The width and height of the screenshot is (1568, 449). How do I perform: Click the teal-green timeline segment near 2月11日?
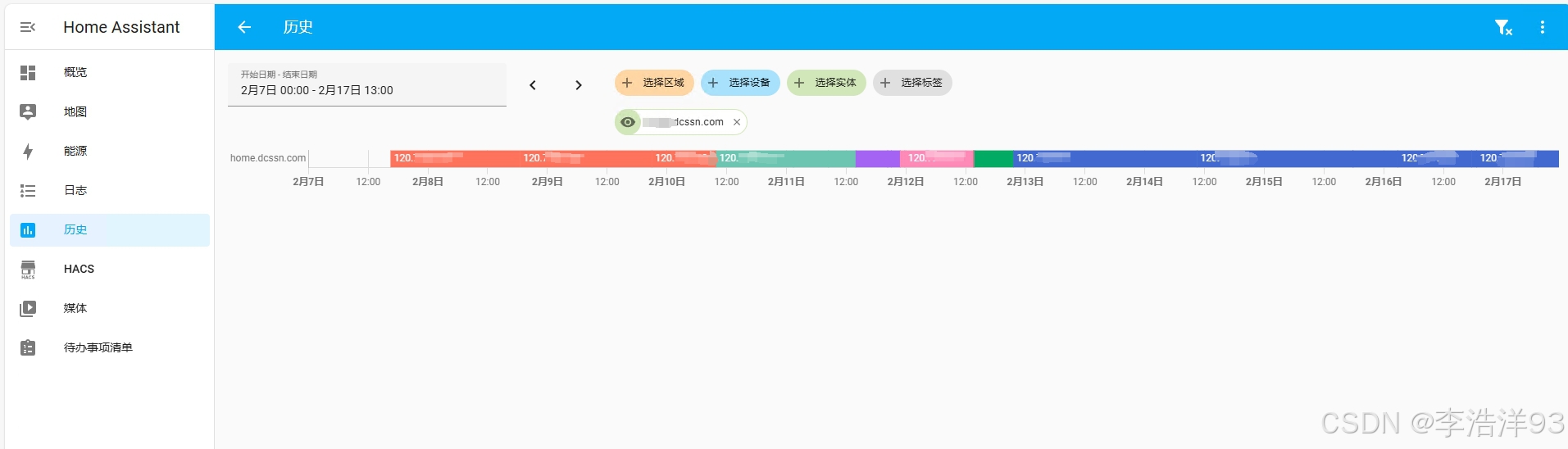point(787,158)
